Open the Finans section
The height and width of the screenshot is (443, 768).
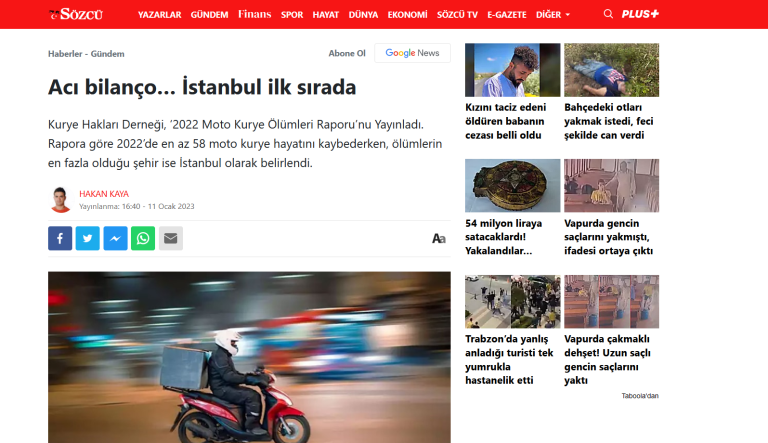255,14
